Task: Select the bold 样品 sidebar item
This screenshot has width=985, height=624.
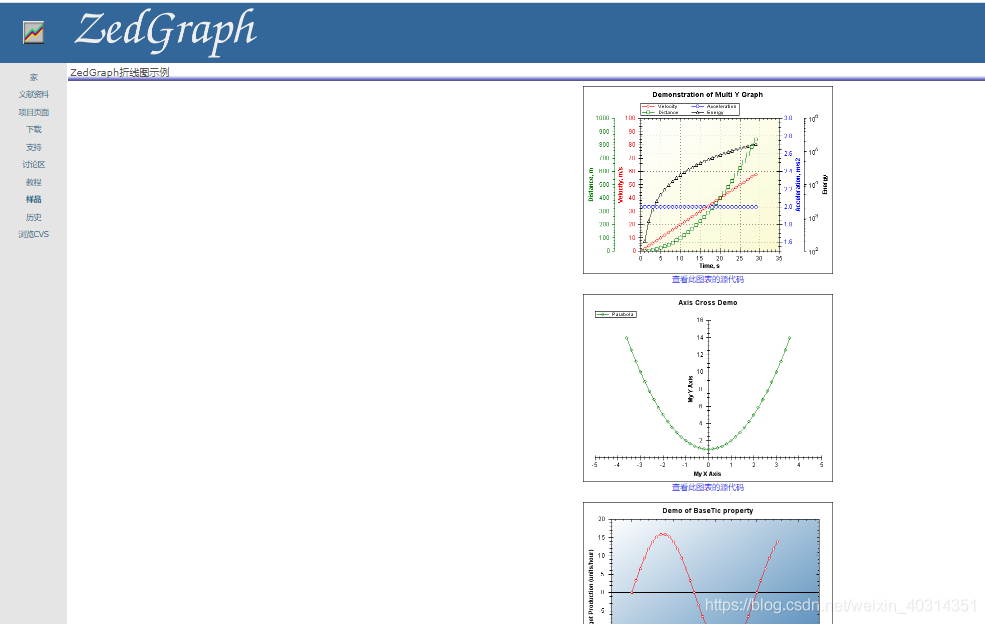Action: [33, 199]
